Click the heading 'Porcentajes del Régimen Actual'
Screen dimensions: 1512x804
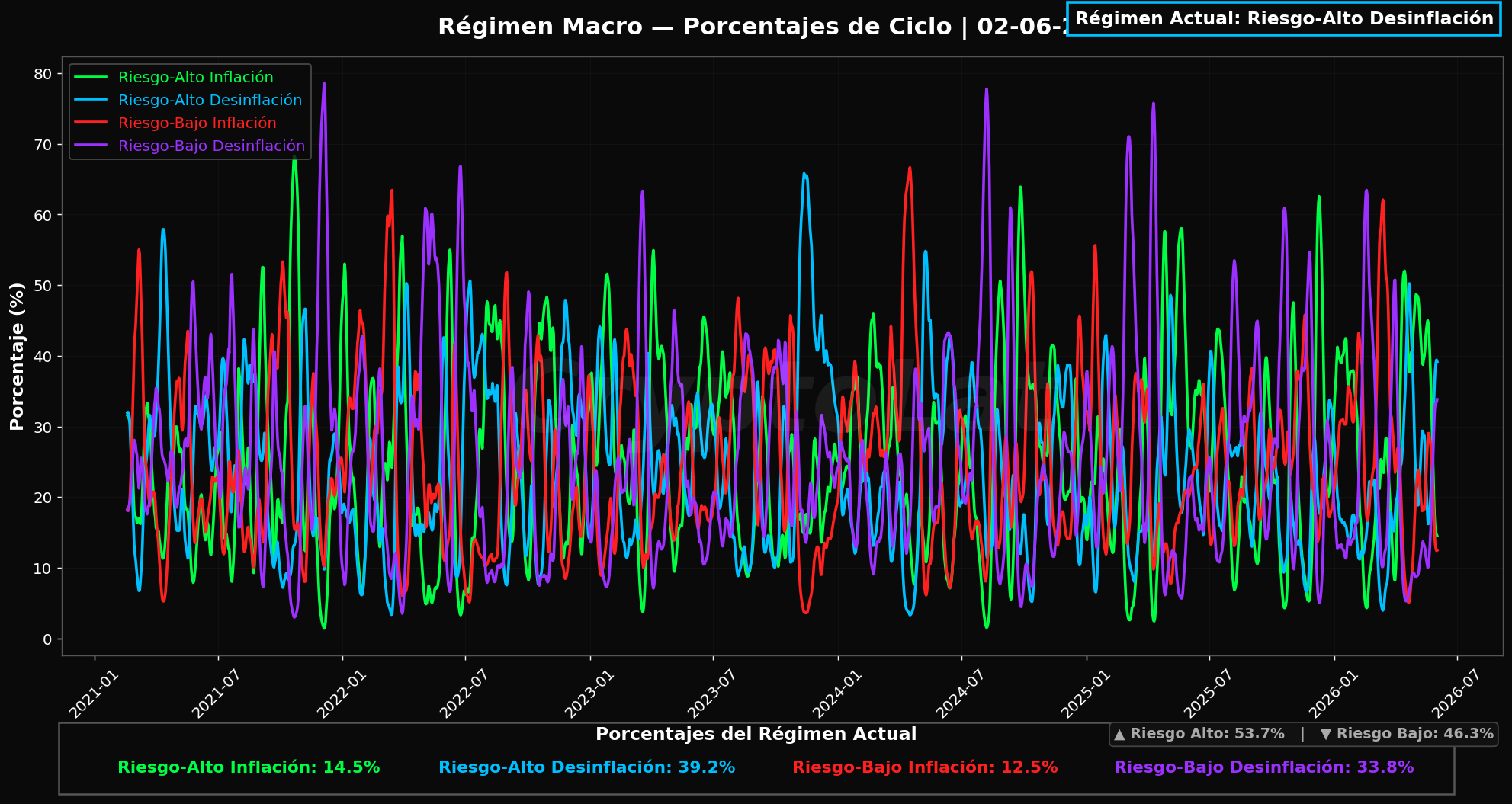coord(756,735)
